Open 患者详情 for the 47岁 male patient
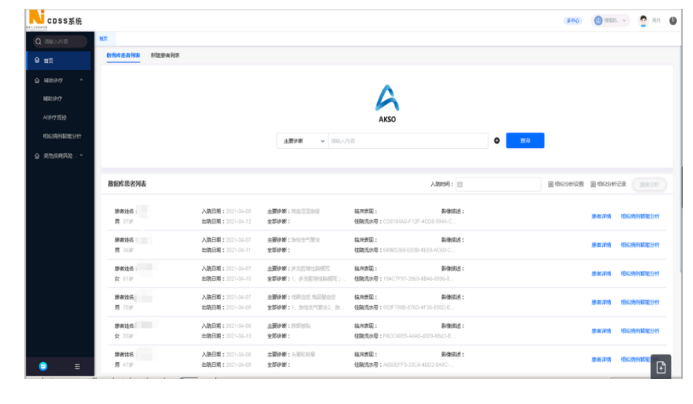Screen dimensions: 693x404 [601, 359]
